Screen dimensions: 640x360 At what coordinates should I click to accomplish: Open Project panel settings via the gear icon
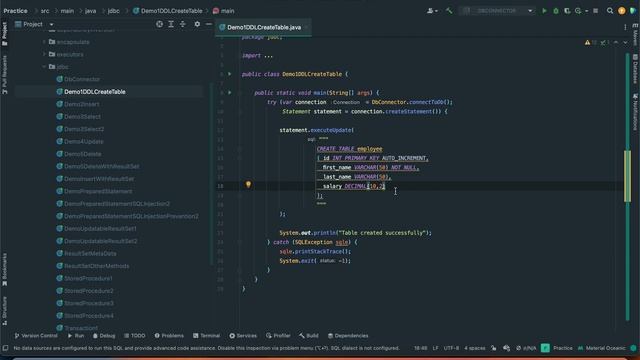[x=197, y=24]
